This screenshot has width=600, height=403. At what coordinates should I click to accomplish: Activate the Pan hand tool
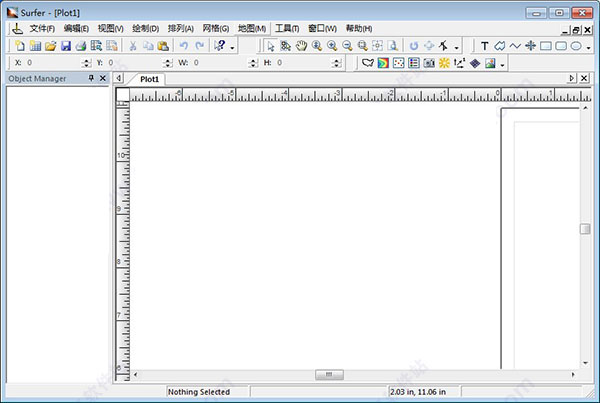[x=302, y=46]
